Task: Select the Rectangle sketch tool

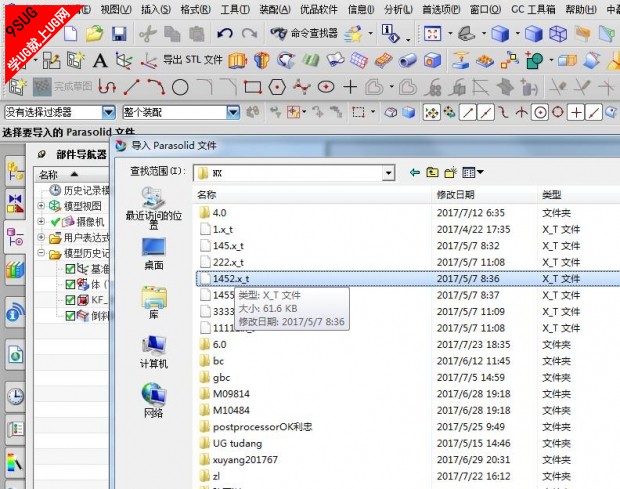Action: coord(252,87)
